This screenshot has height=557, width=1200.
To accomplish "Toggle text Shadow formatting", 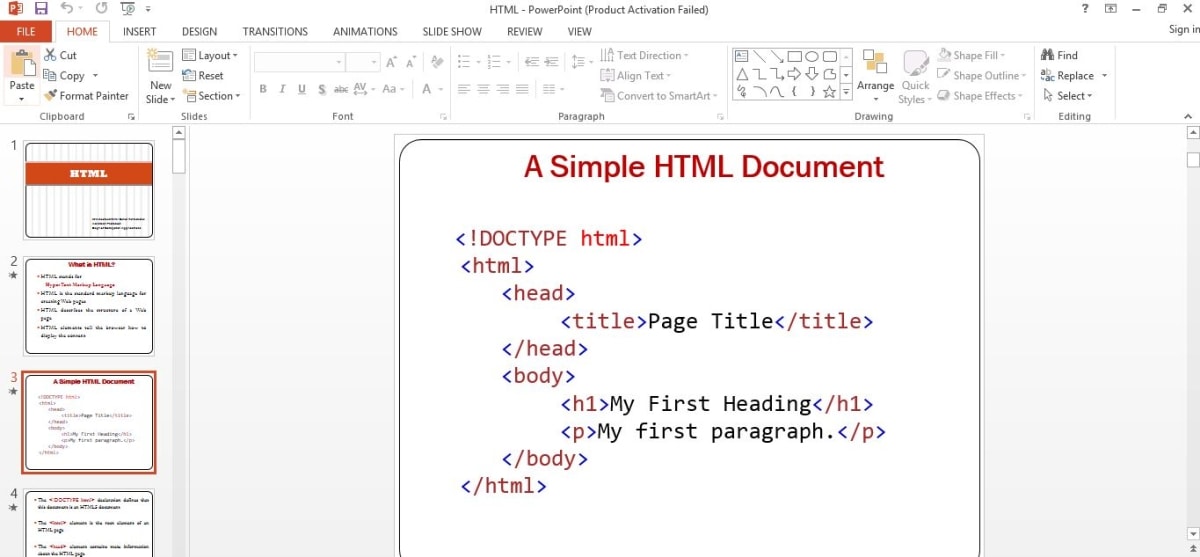I will [x=321, y=89].
